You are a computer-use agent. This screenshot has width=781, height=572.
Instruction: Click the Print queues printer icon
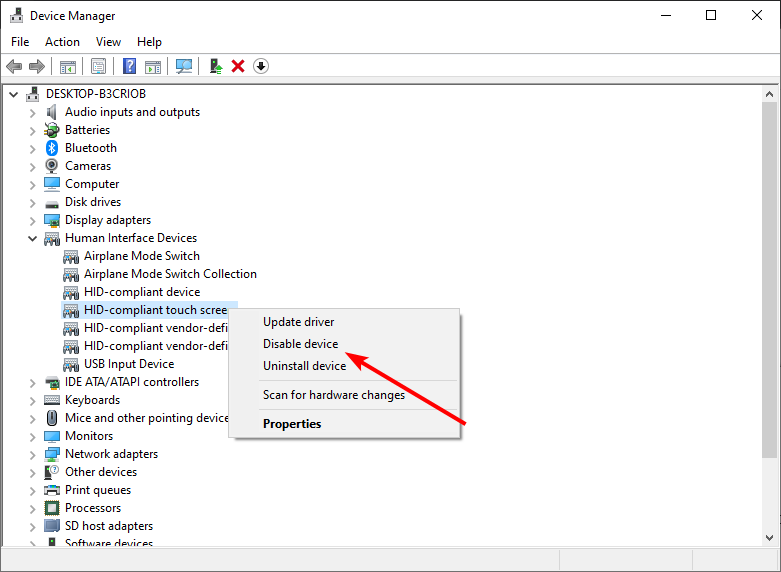coord(52,490)
